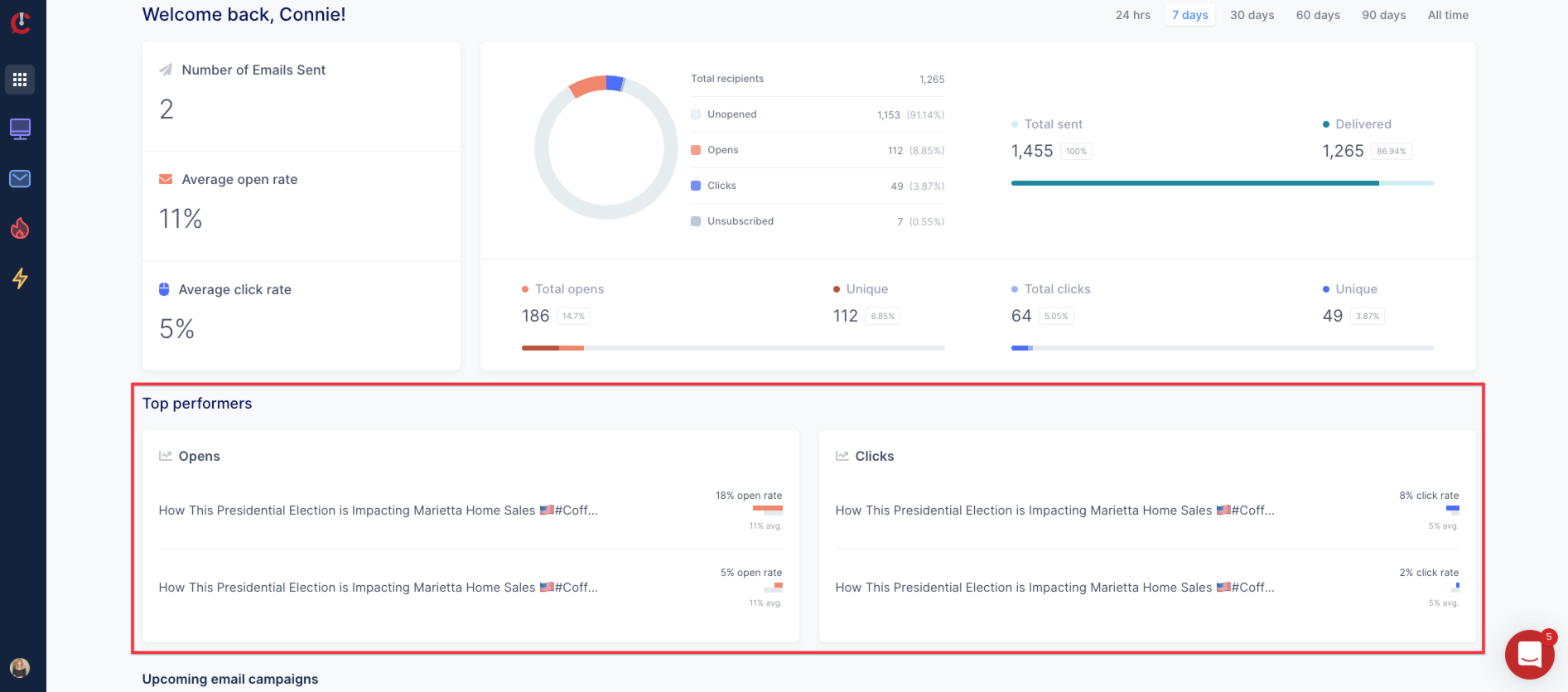This screenshot has height=692, width=1568.
Task: Click the recipients donut chart
Action: (606, 148)
